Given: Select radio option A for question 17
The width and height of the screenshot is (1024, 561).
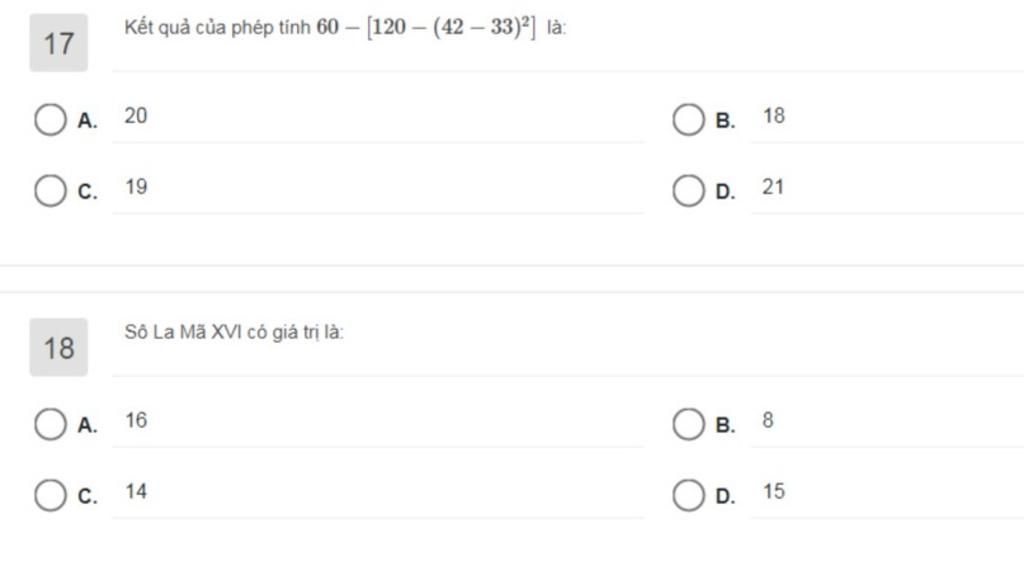Looking at the screenshot, I should pos(49,120).
